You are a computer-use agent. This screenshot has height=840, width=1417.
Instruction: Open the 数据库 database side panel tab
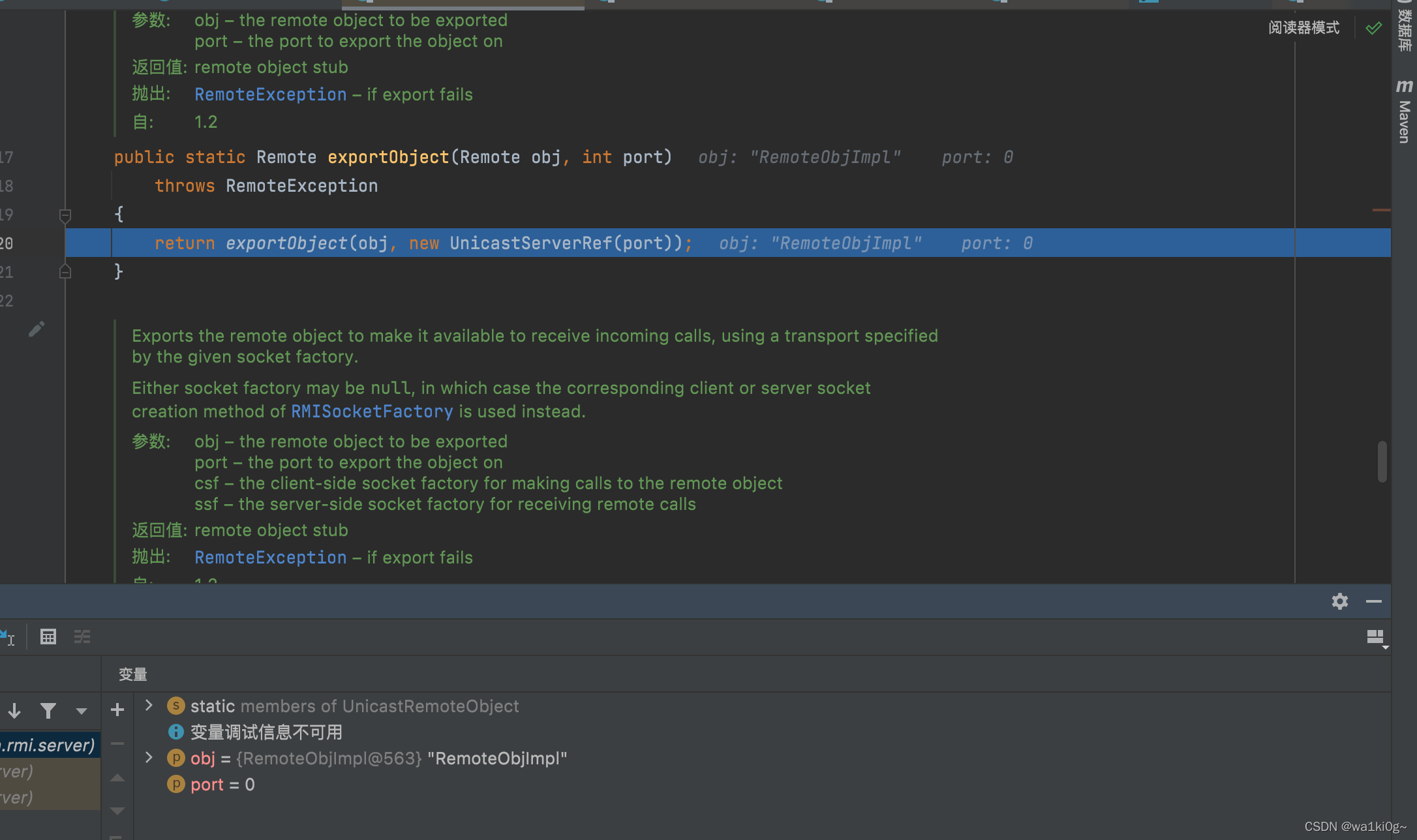[1404, 27]
